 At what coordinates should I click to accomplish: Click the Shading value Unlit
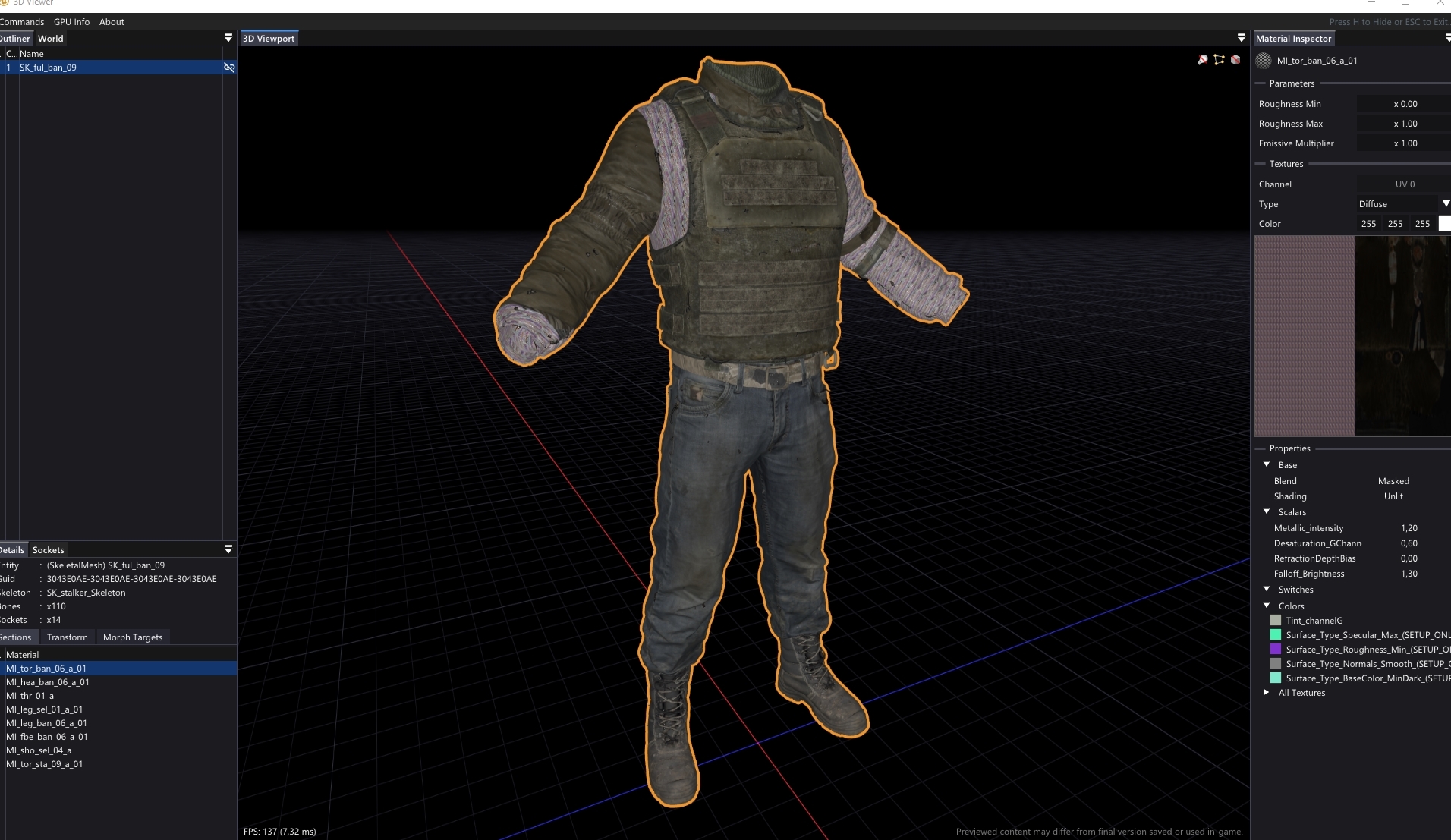click(x=1393, y=496)
